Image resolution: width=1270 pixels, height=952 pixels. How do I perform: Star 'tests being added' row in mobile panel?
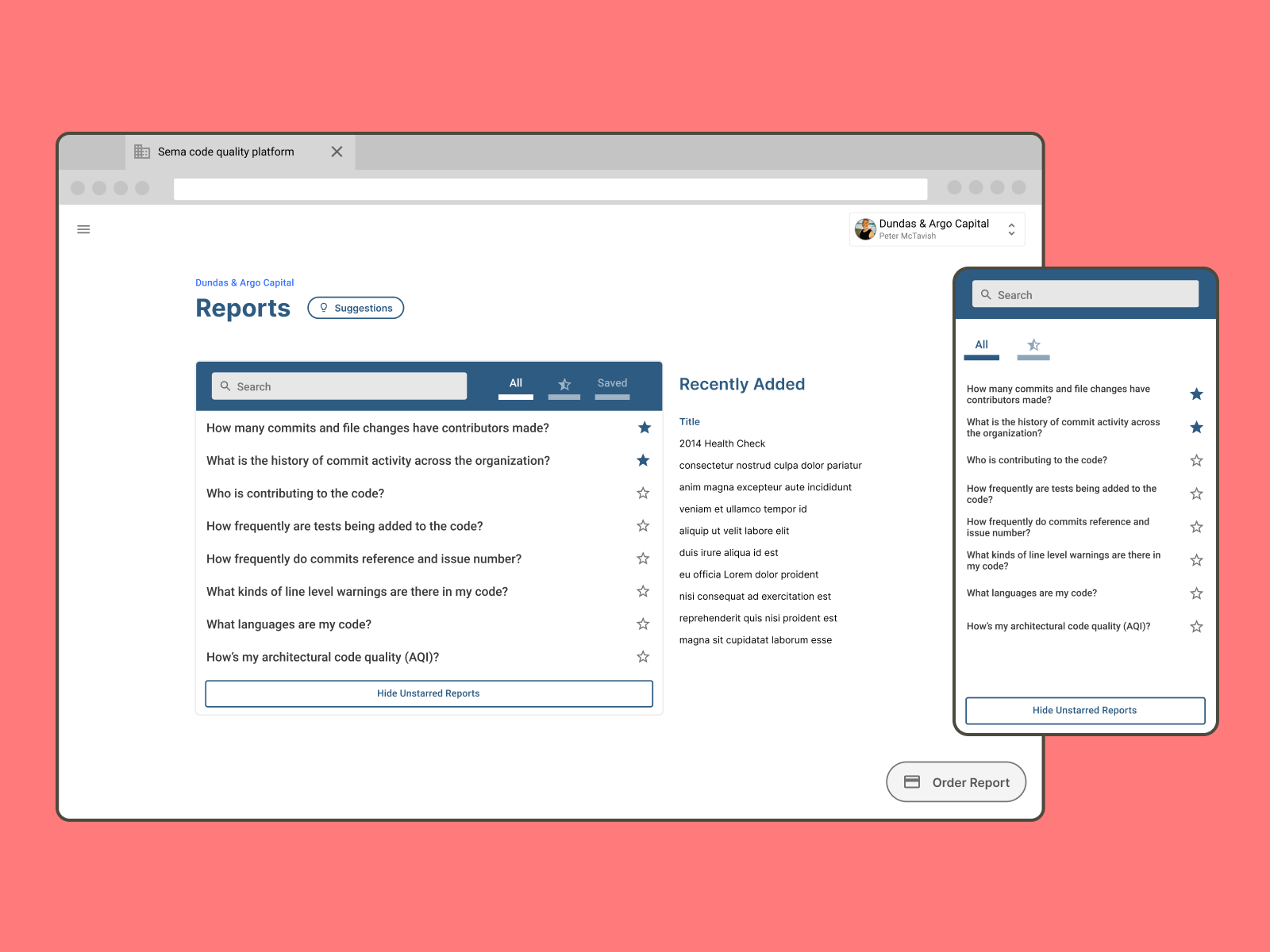coord(1196,493)
